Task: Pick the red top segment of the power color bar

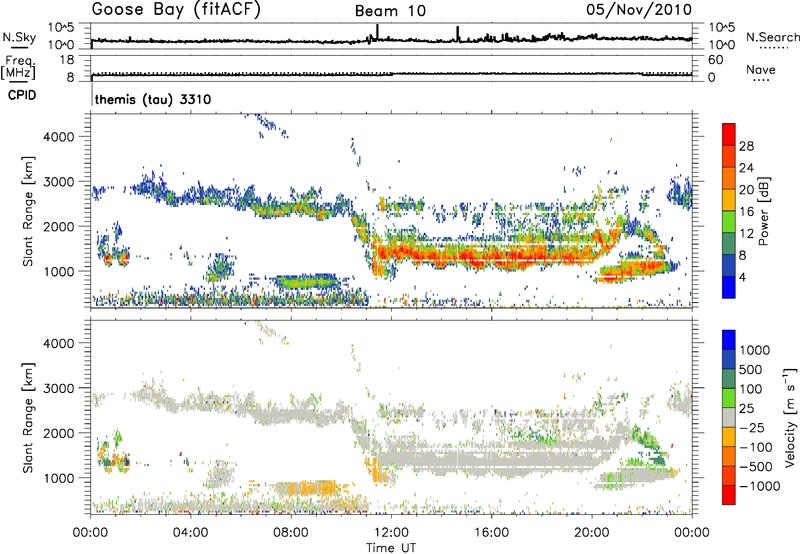Action: [729, 134]
